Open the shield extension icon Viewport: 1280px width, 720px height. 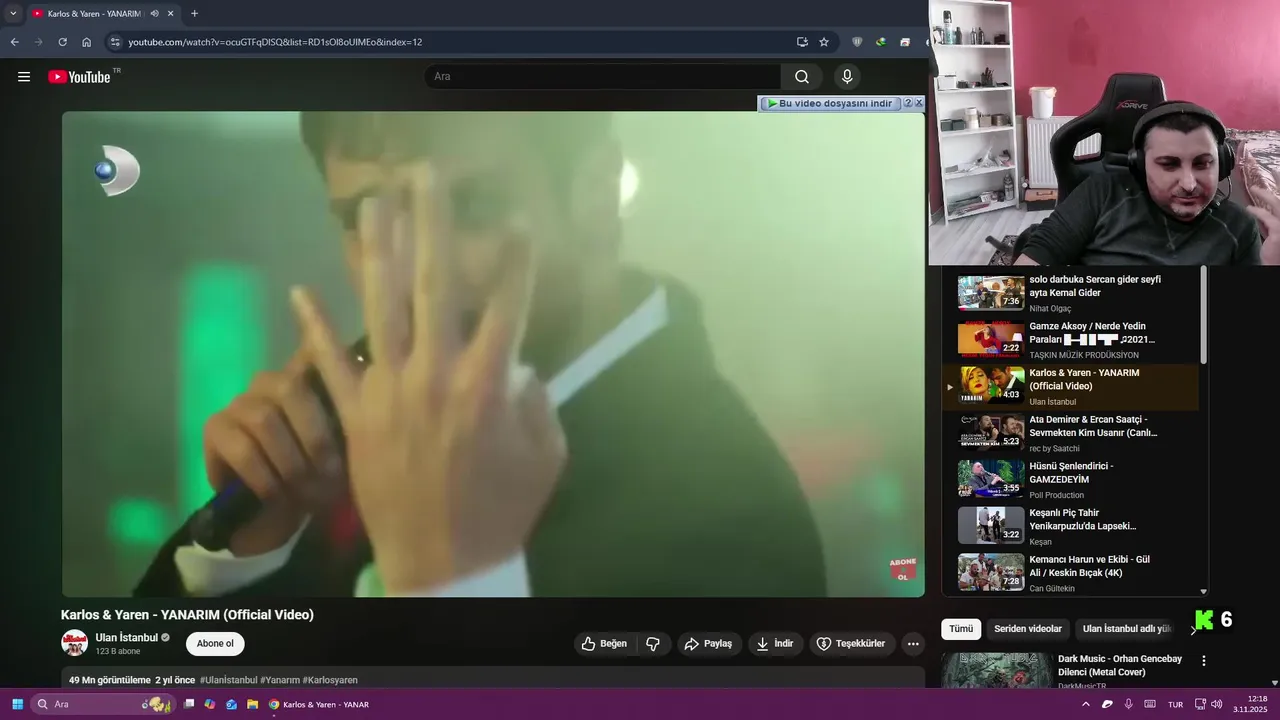(857, 42)
